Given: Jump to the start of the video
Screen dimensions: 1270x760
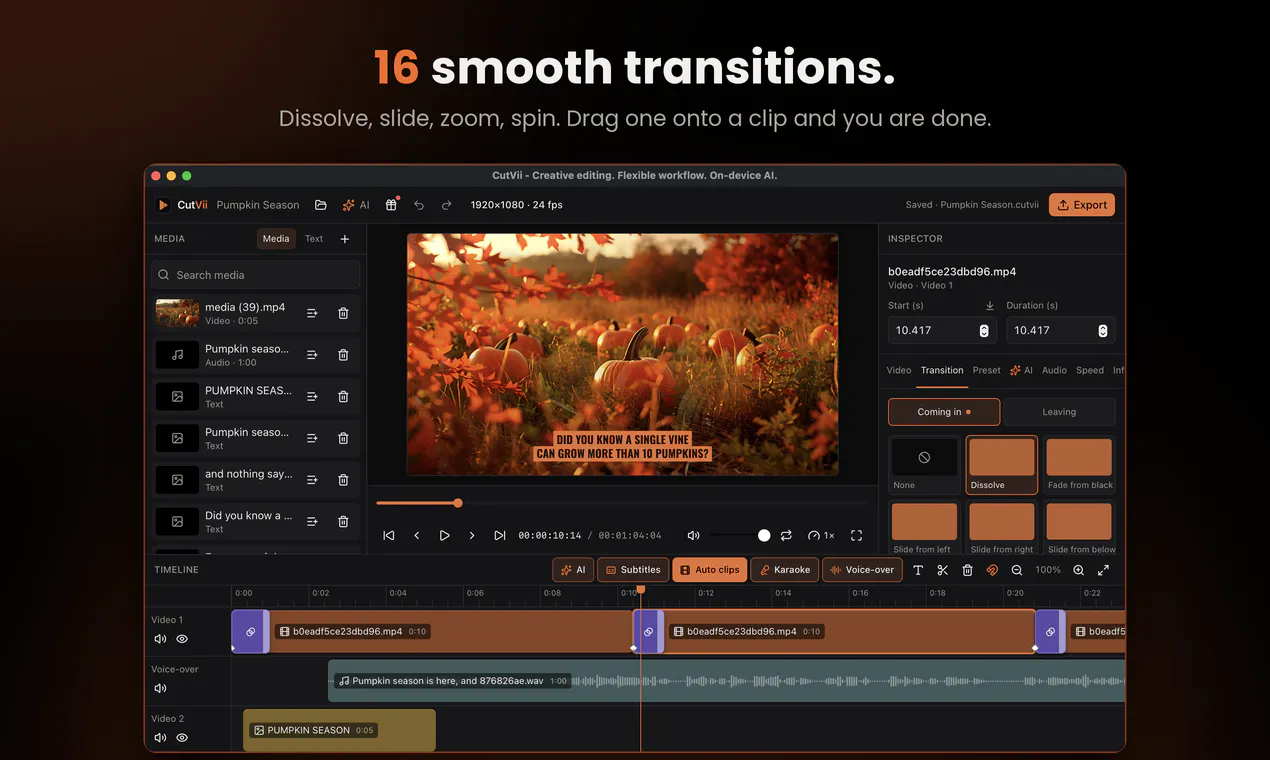Looking at the screenshot, I should [389, 536].
